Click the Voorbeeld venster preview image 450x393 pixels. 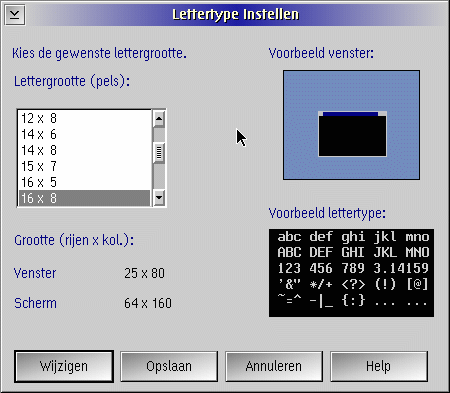tap(351, 125)
